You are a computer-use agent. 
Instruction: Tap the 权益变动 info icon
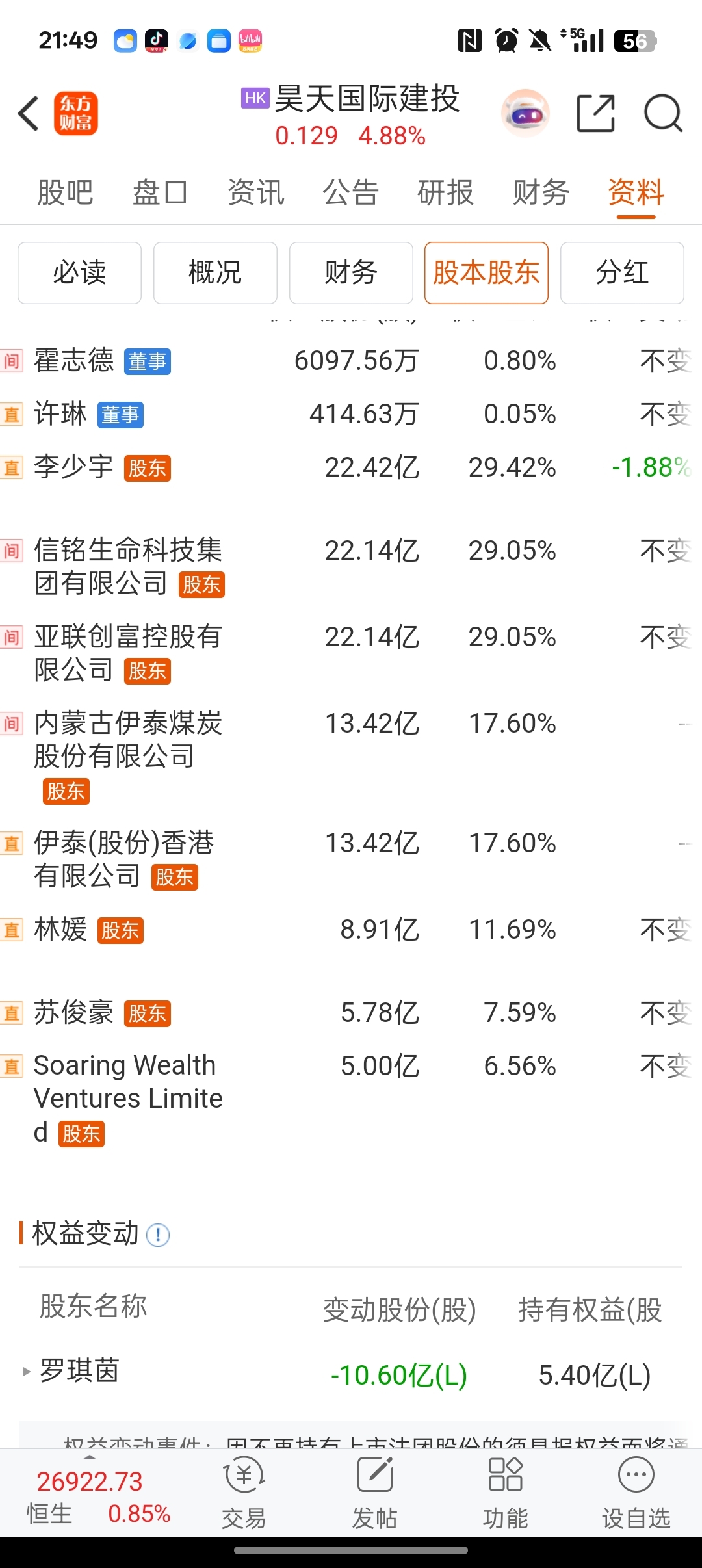tap(158, 1235)
